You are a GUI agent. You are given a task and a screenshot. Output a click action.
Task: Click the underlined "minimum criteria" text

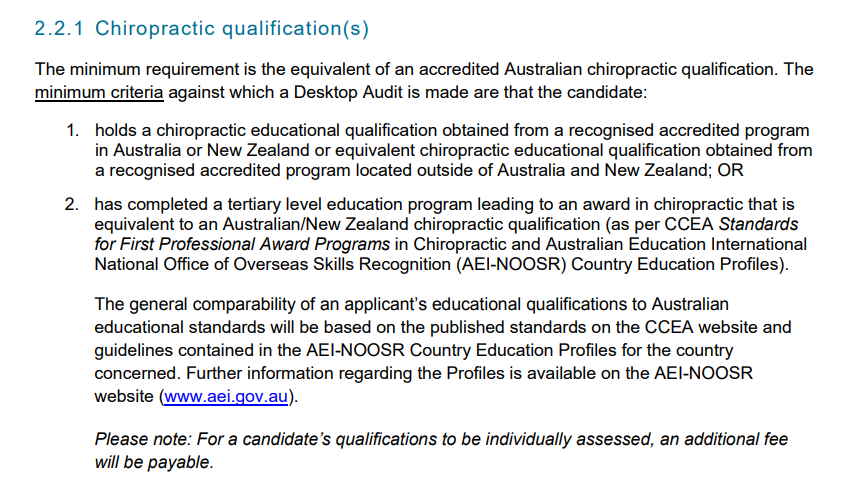point(99,92)
